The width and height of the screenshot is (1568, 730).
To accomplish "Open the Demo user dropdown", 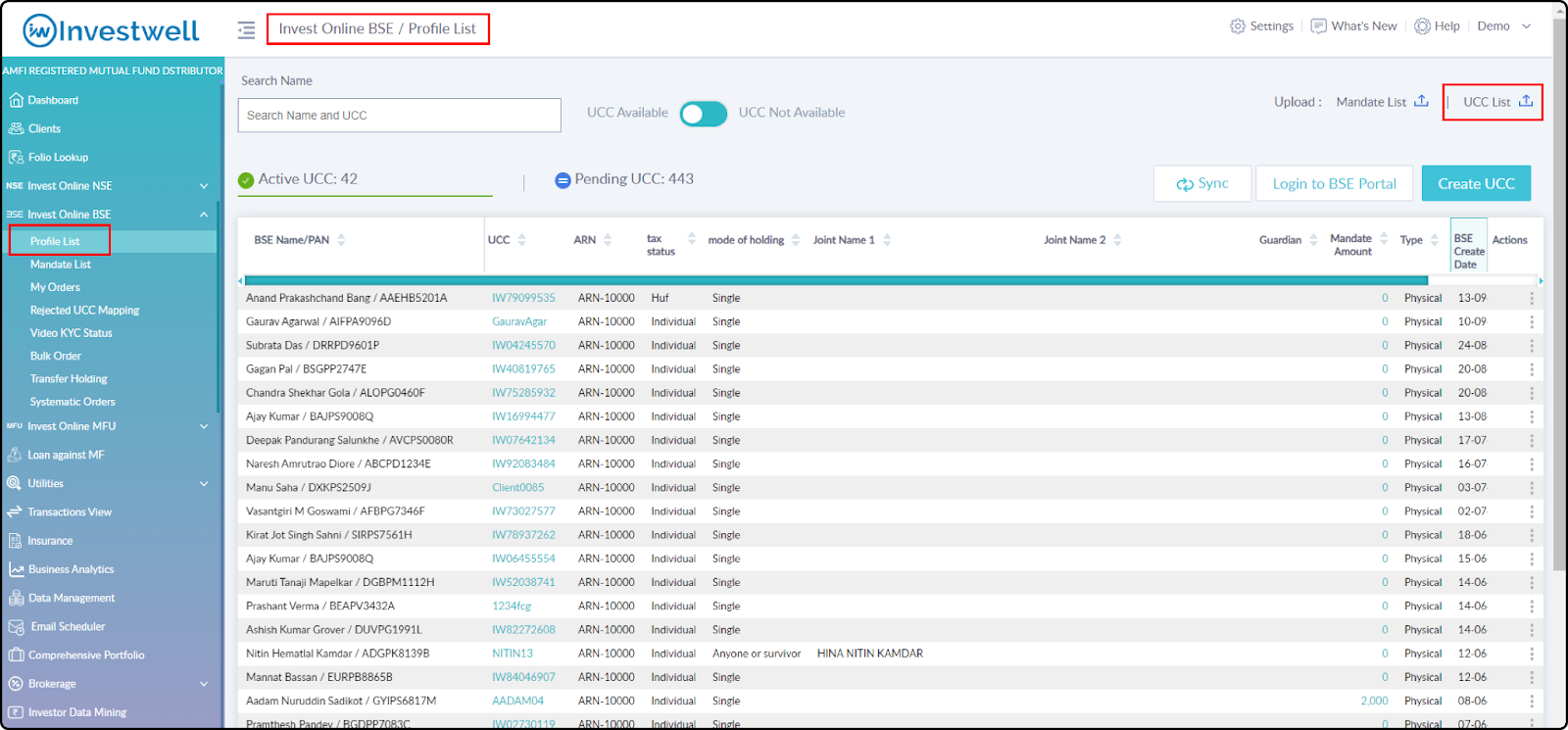I will click(x=1504, y=26).
